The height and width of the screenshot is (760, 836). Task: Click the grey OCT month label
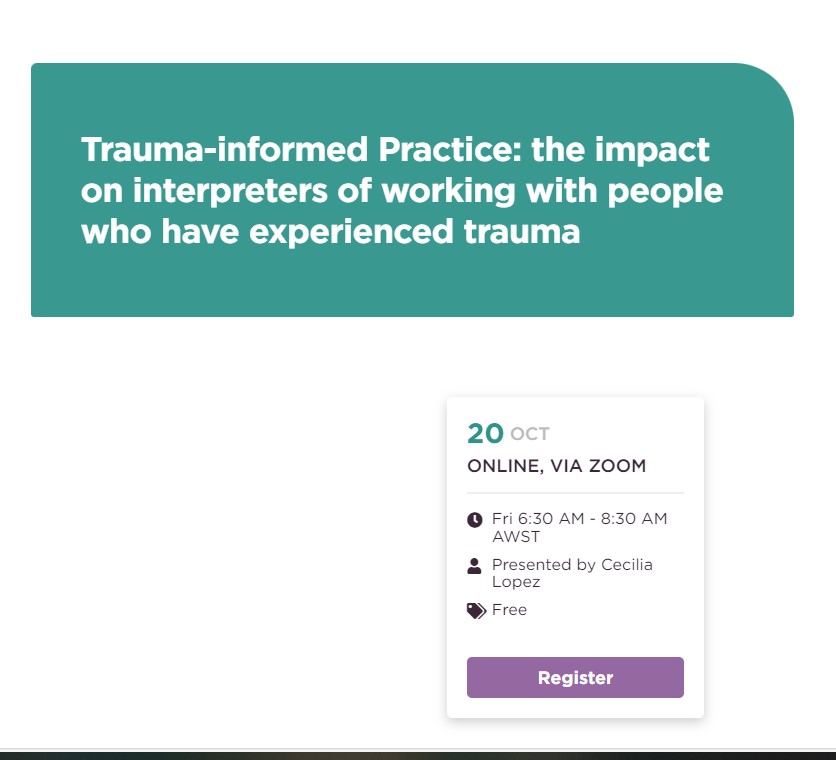(x=529, y=434)
